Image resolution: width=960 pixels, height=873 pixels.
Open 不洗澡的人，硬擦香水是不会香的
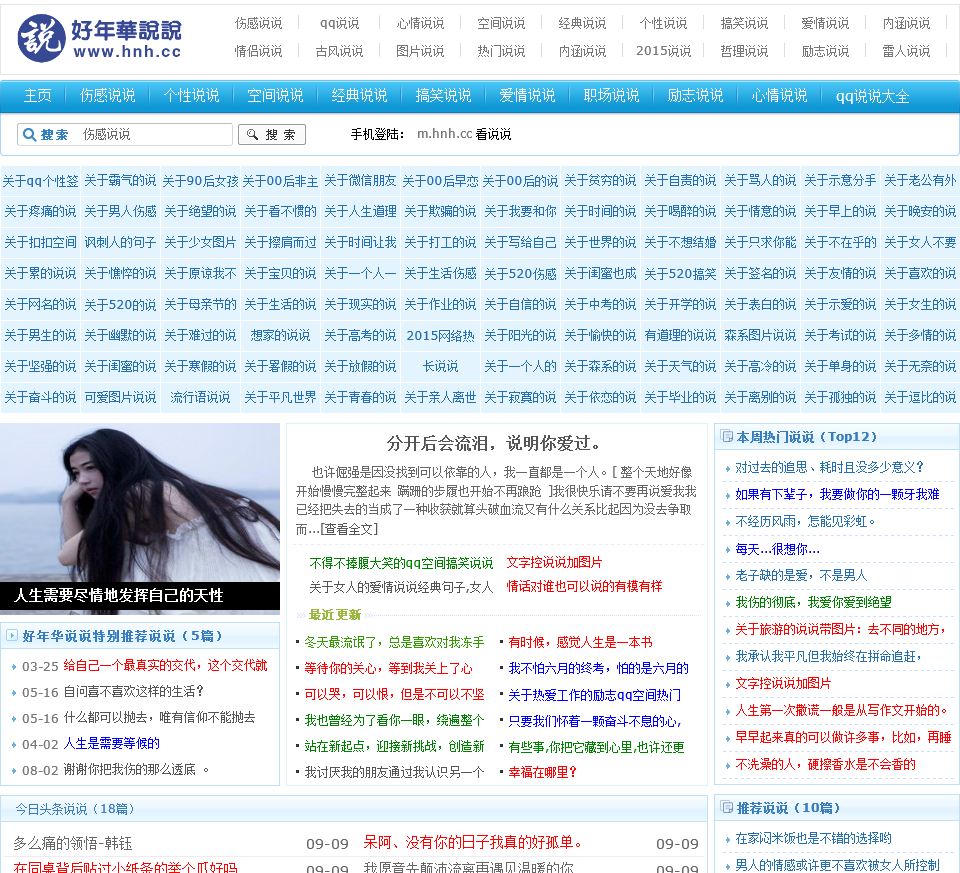coord(825,764)
